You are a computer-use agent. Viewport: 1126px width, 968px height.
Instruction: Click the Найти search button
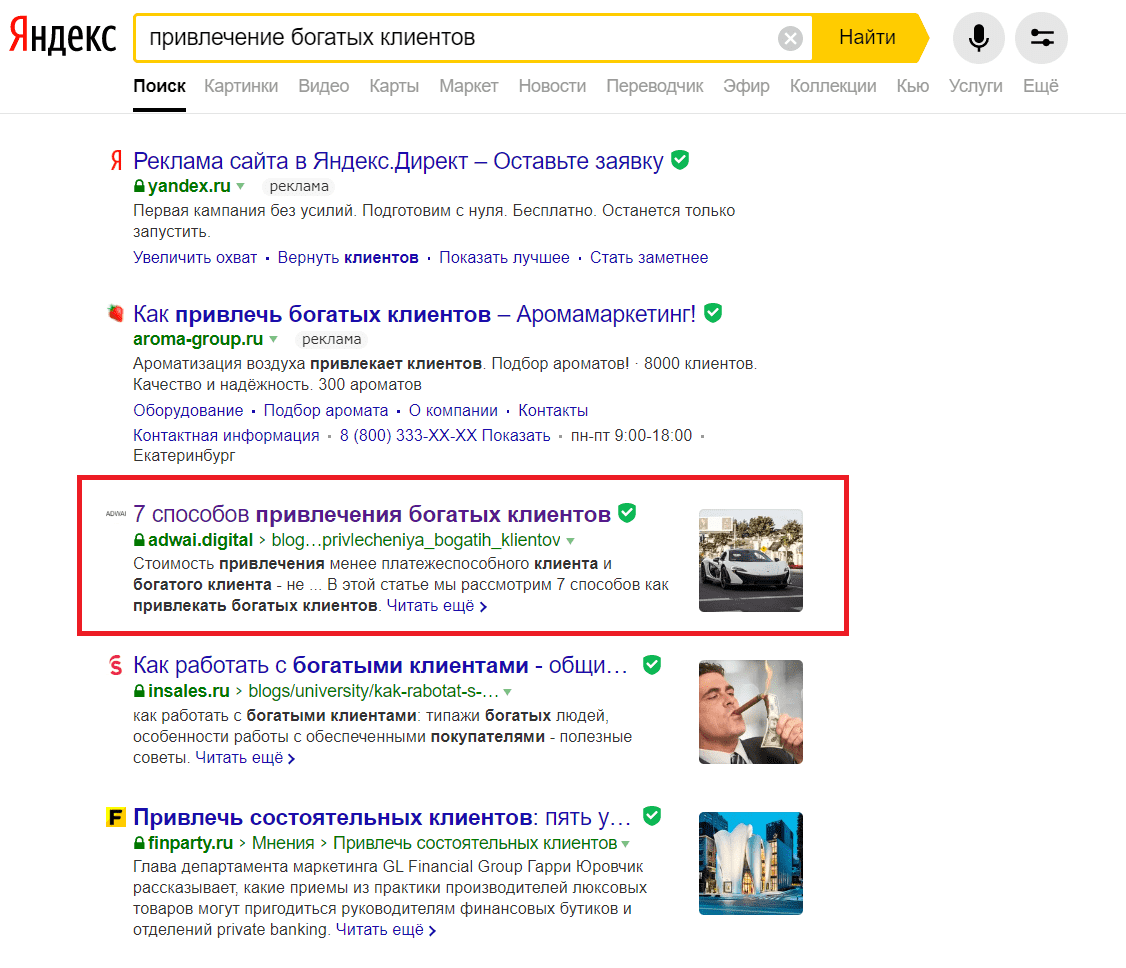(x=867, y=37)
